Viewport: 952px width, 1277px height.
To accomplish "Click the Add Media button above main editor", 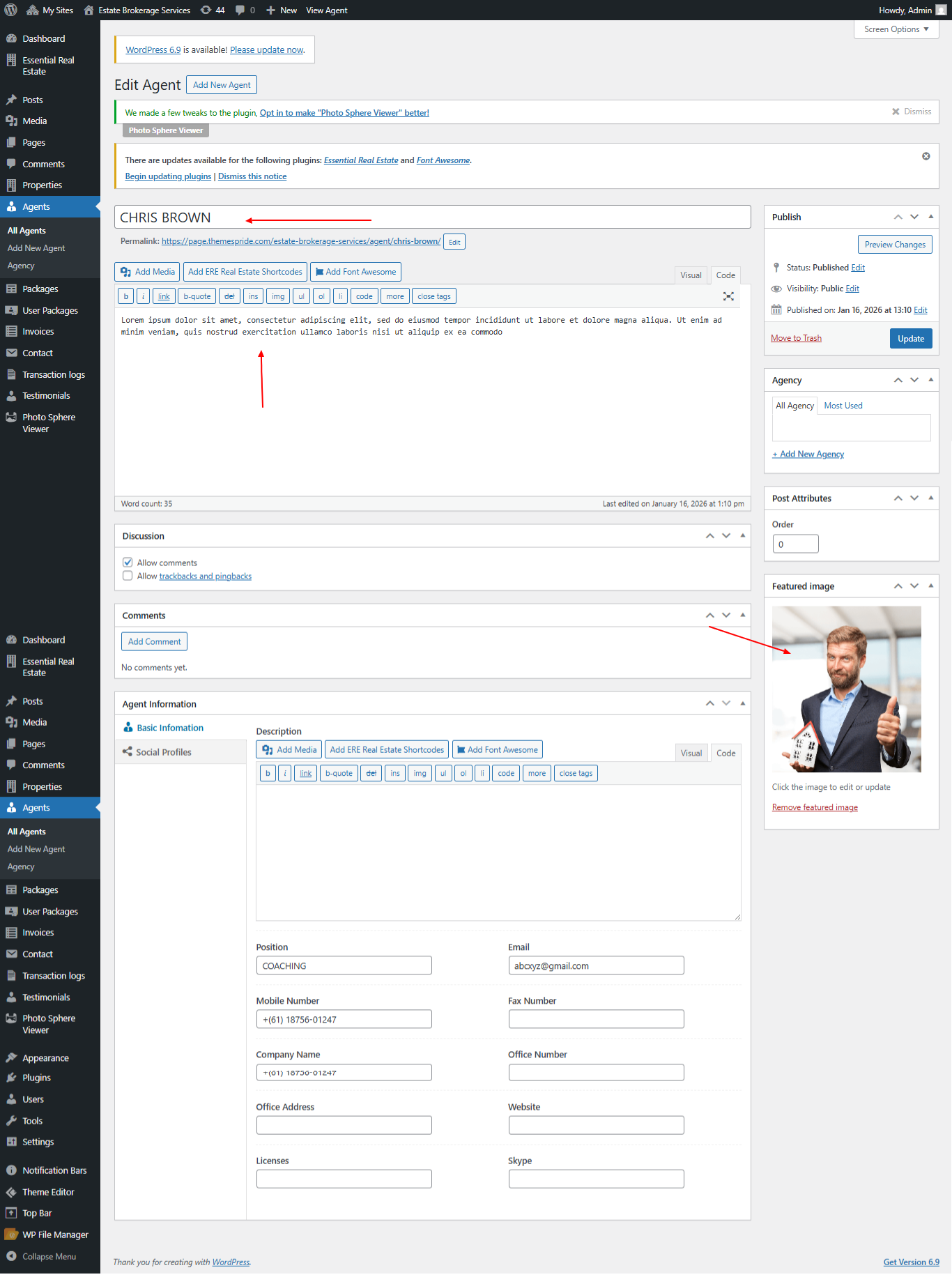I will pos(148,272).
